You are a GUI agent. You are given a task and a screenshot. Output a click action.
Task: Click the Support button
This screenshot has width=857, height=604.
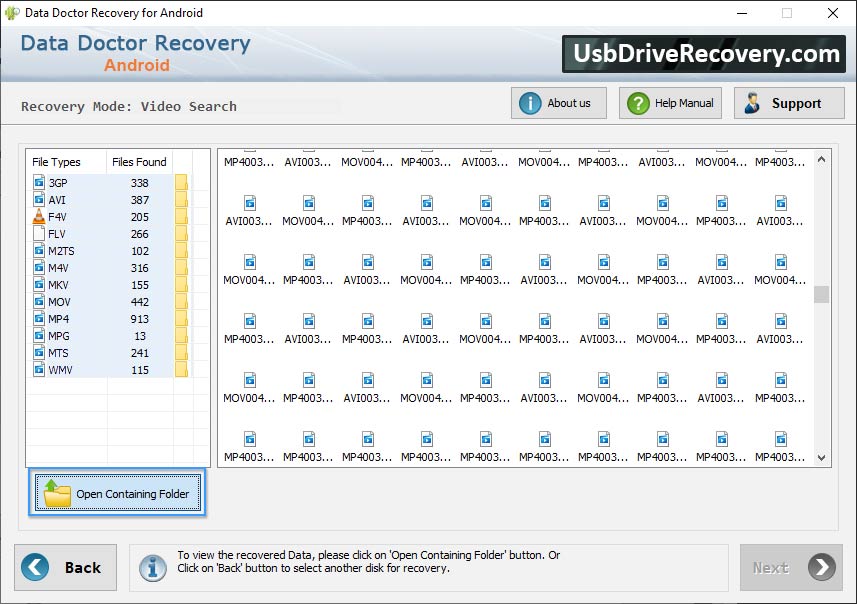789,103
